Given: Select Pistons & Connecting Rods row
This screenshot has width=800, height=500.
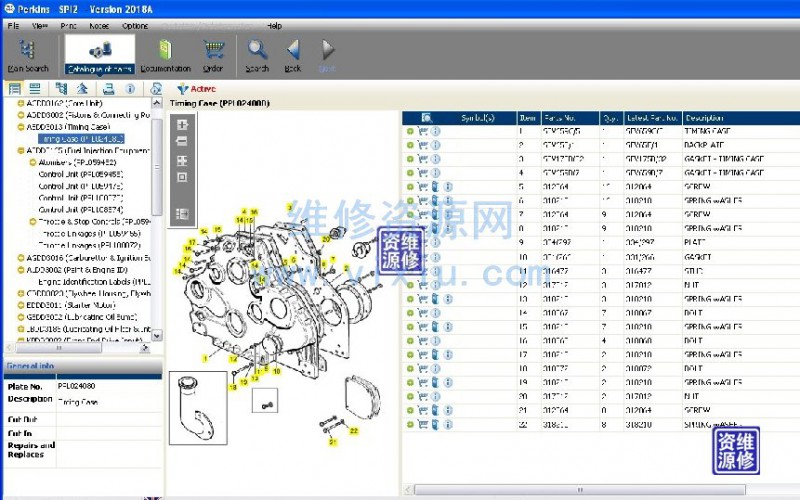Looking at the screenshot, I should click(88, 115).
